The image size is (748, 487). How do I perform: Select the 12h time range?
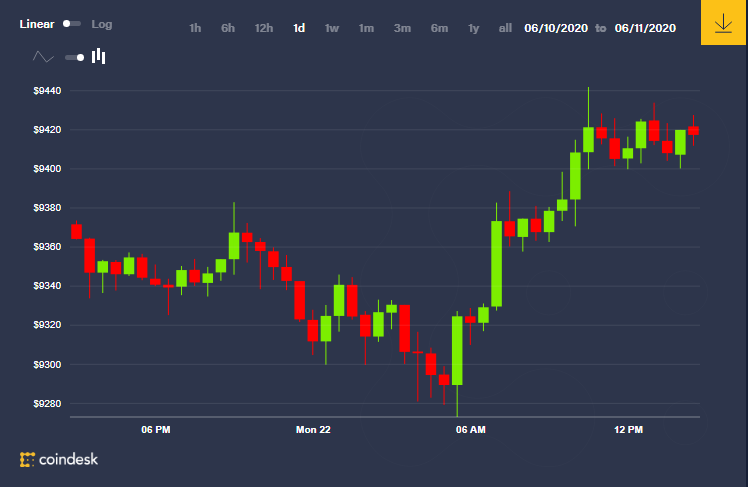[264, 28]
